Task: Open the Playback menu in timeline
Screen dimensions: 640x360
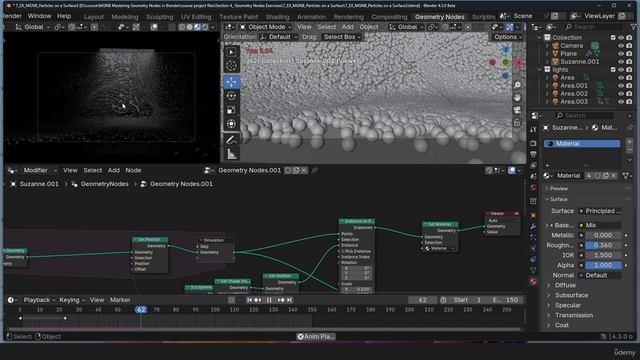Action: pos(38,300)
